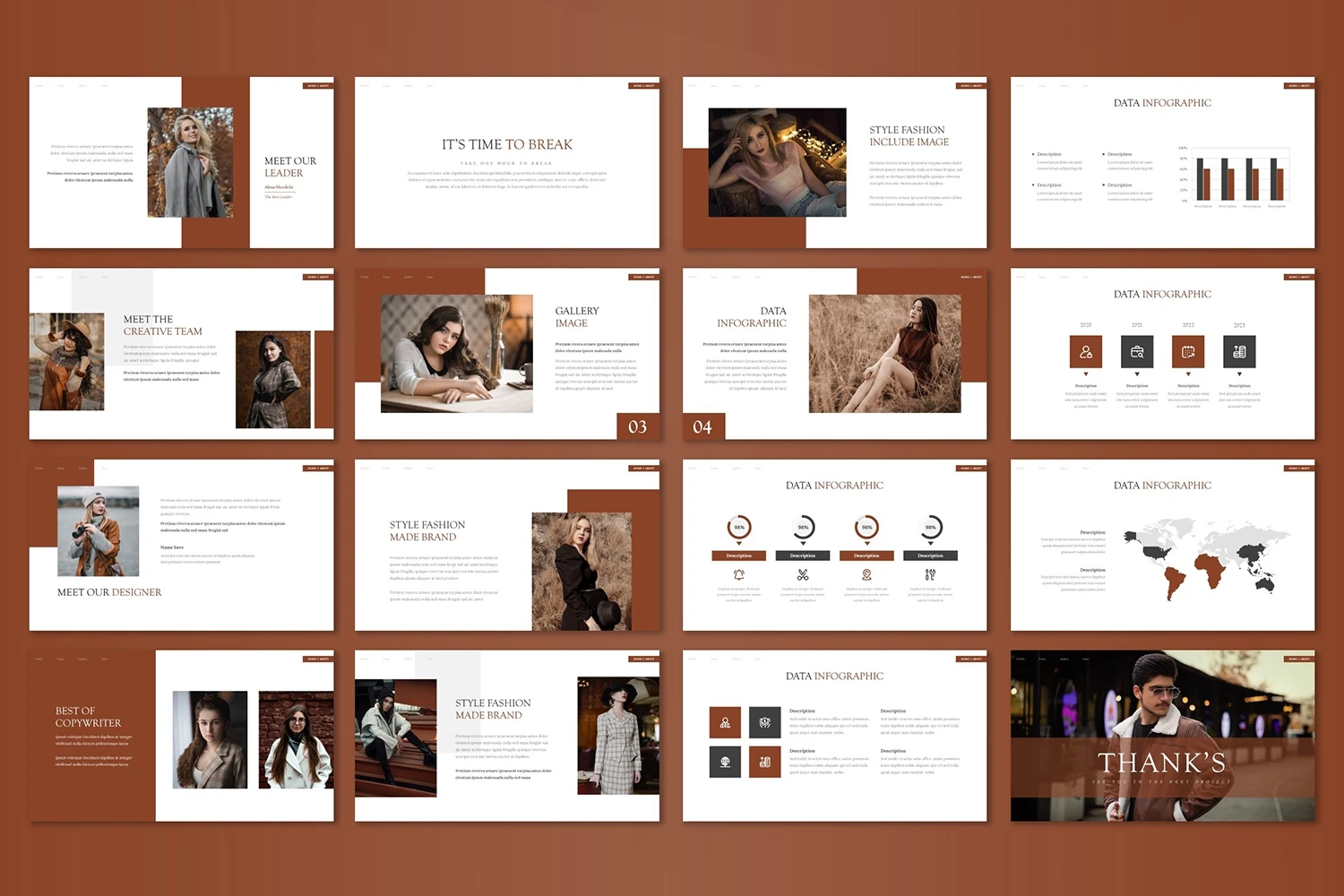Viewport: 1344px width, 896px height.
Task: Click the user lock icon under 2020
Action: pos(1085,352)
